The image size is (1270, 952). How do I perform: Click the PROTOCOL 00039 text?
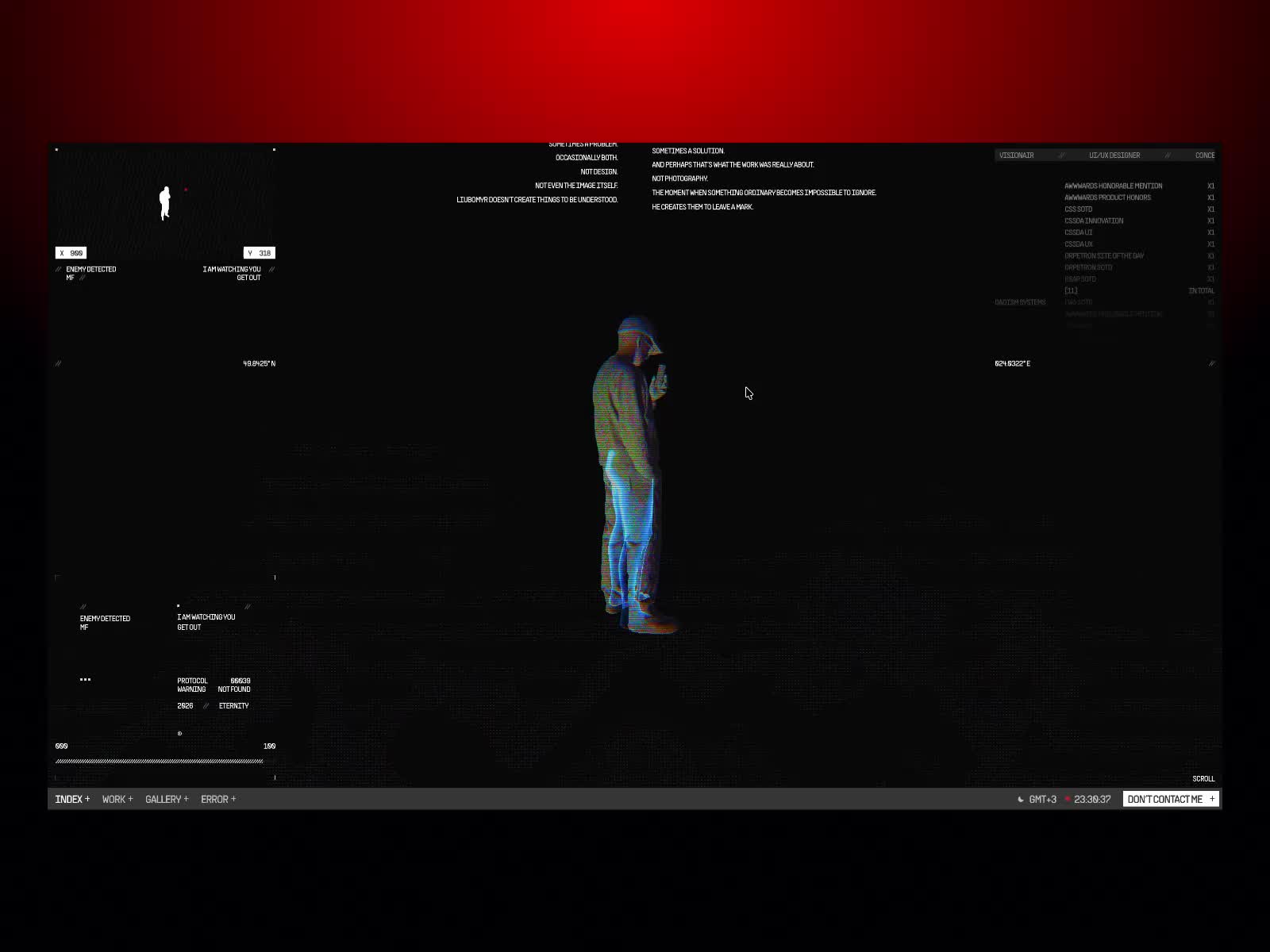(x=214, y=681)
